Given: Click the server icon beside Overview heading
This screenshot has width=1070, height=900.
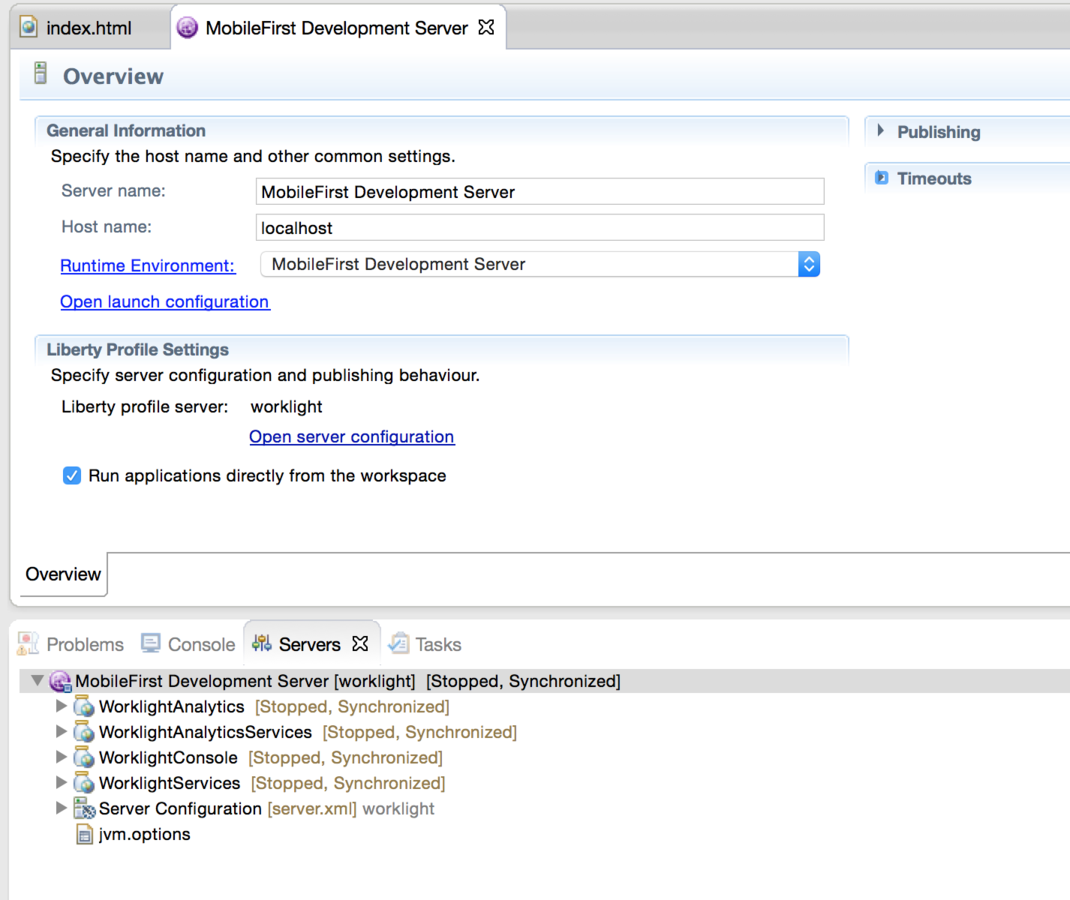Looking at the screenshot, I should click(x=41, y=74).
